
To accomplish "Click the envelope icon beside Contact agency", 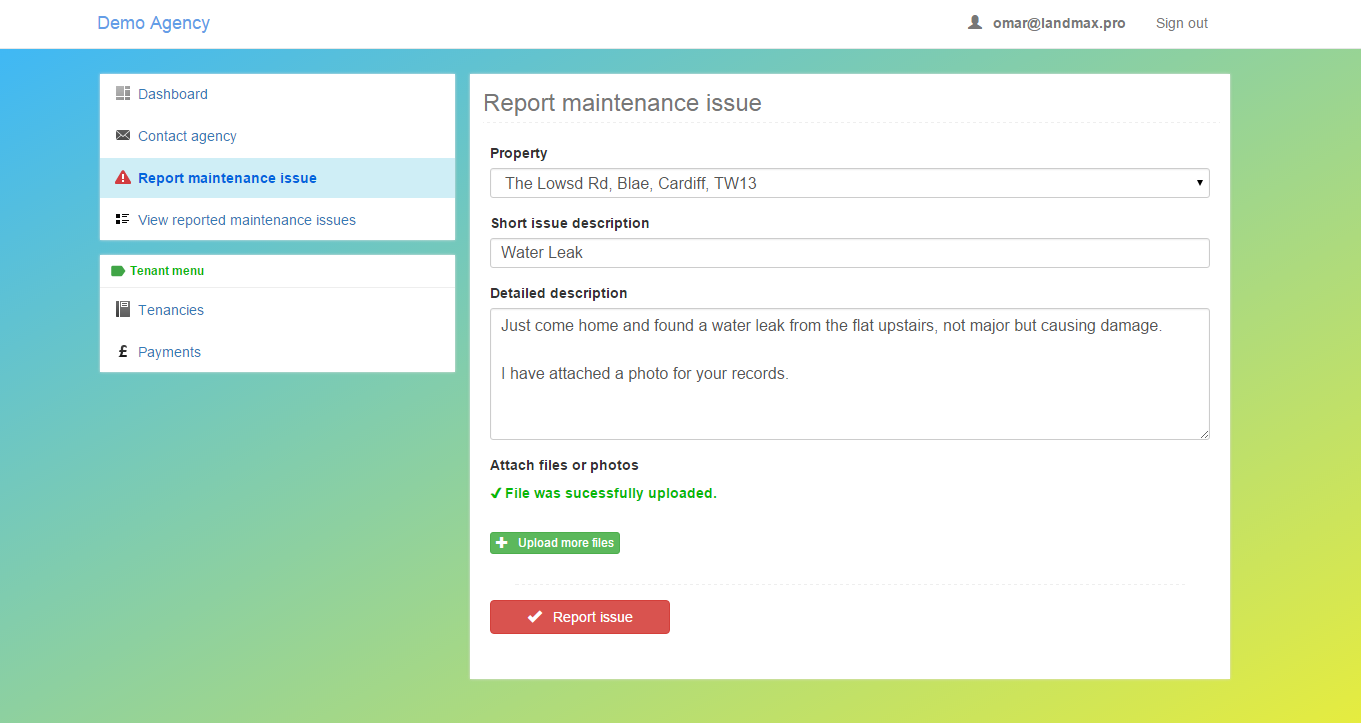I will [123, 136].
